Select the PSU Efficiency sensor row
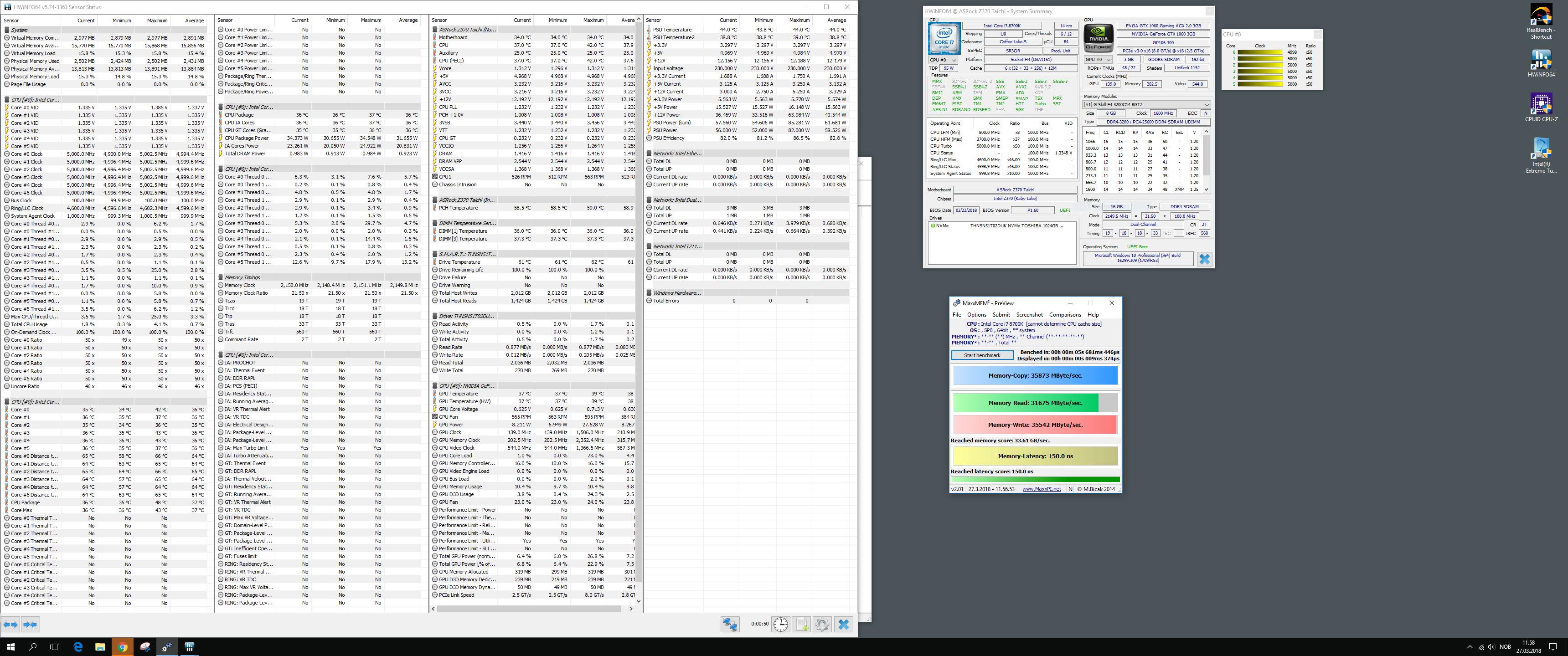1568x656 pixels. point(748,138)
